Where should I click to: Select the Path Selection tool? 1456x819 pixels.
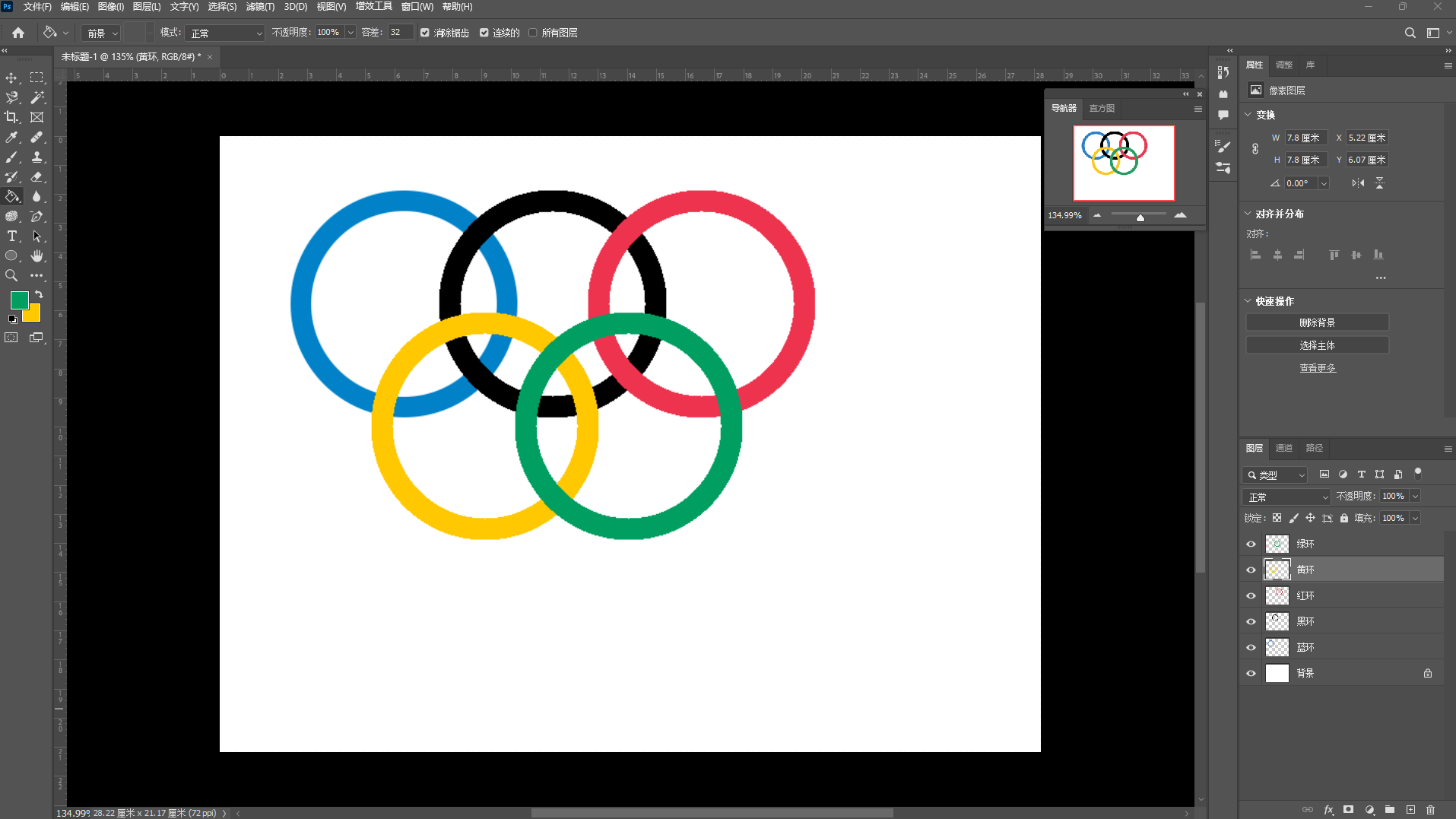[36, 236]
